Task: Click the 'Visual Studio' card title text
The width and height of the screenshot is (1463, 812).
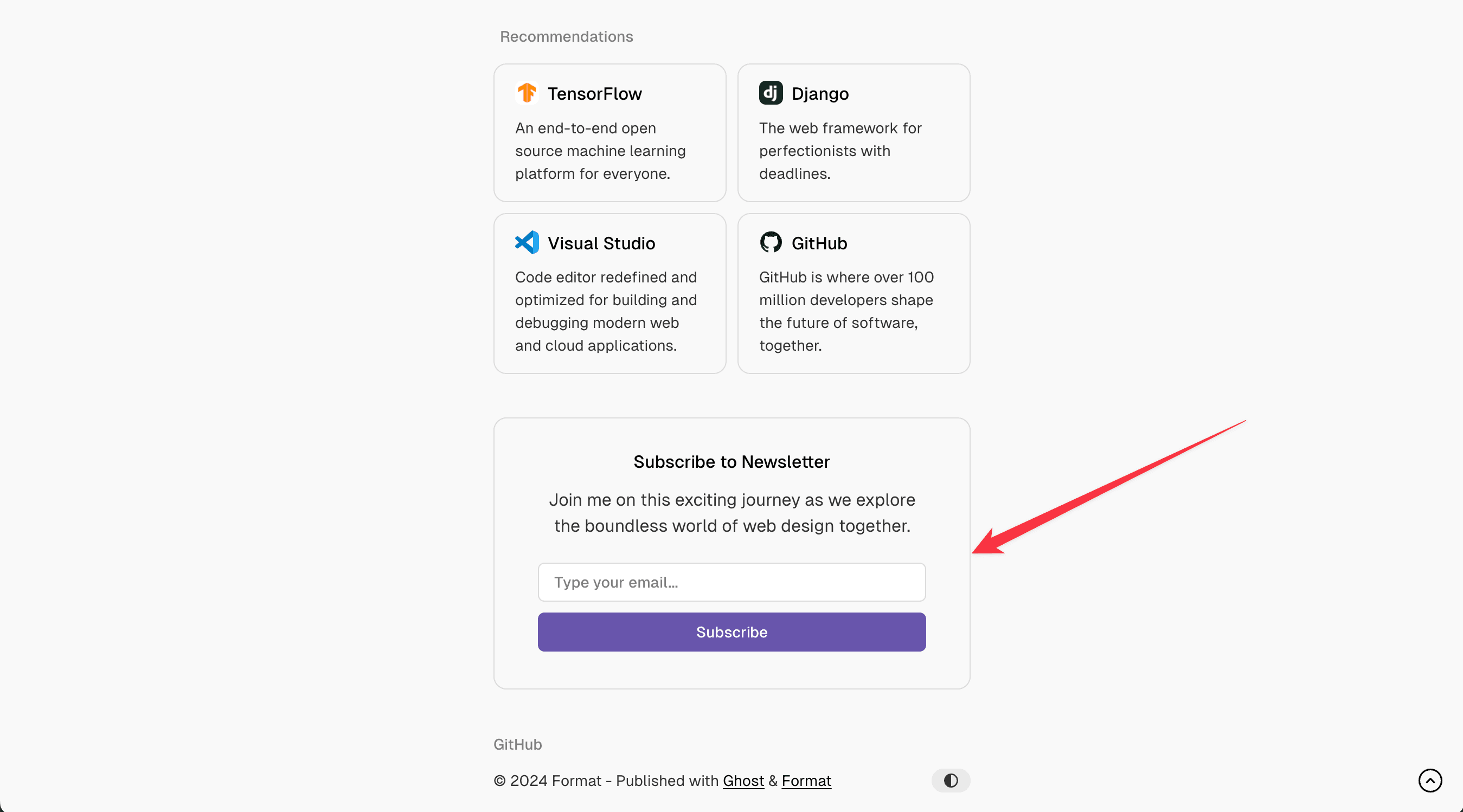Action: (x=601, y=243)
